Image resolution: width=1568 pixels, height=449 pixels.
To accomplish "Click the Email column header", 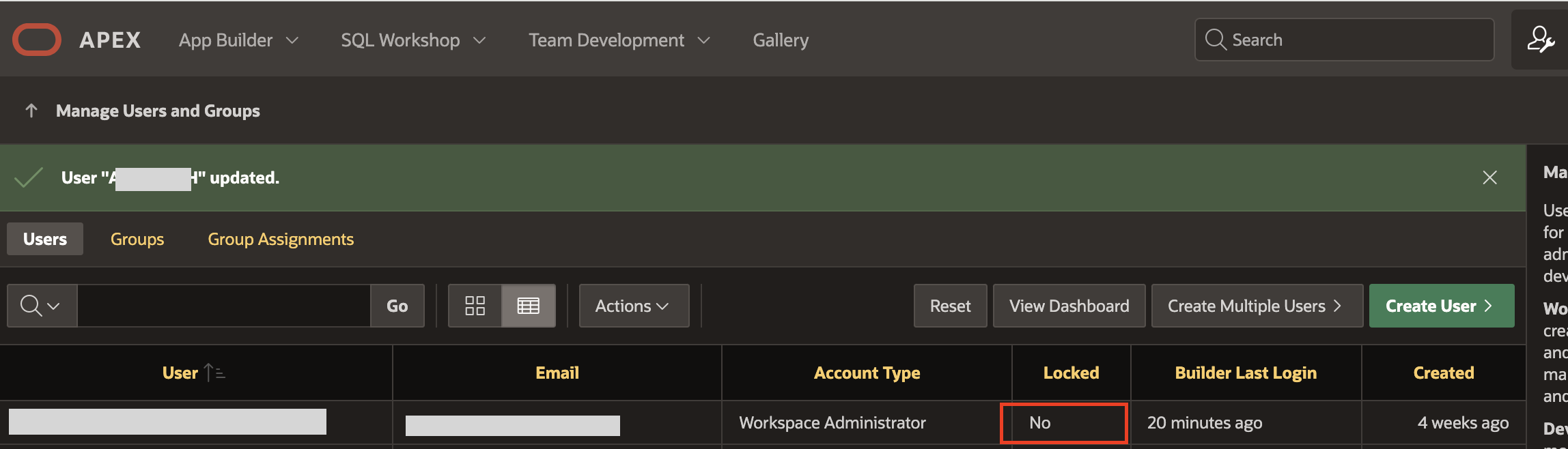I will pos(557,373).
